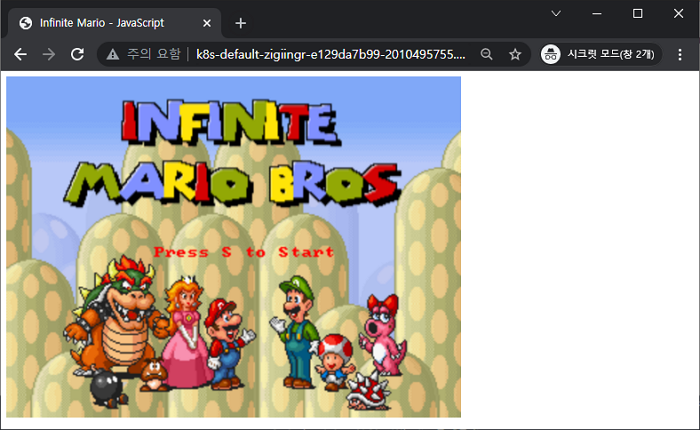
Task: Click the black Bob-omb character
Action: [107, 389]
